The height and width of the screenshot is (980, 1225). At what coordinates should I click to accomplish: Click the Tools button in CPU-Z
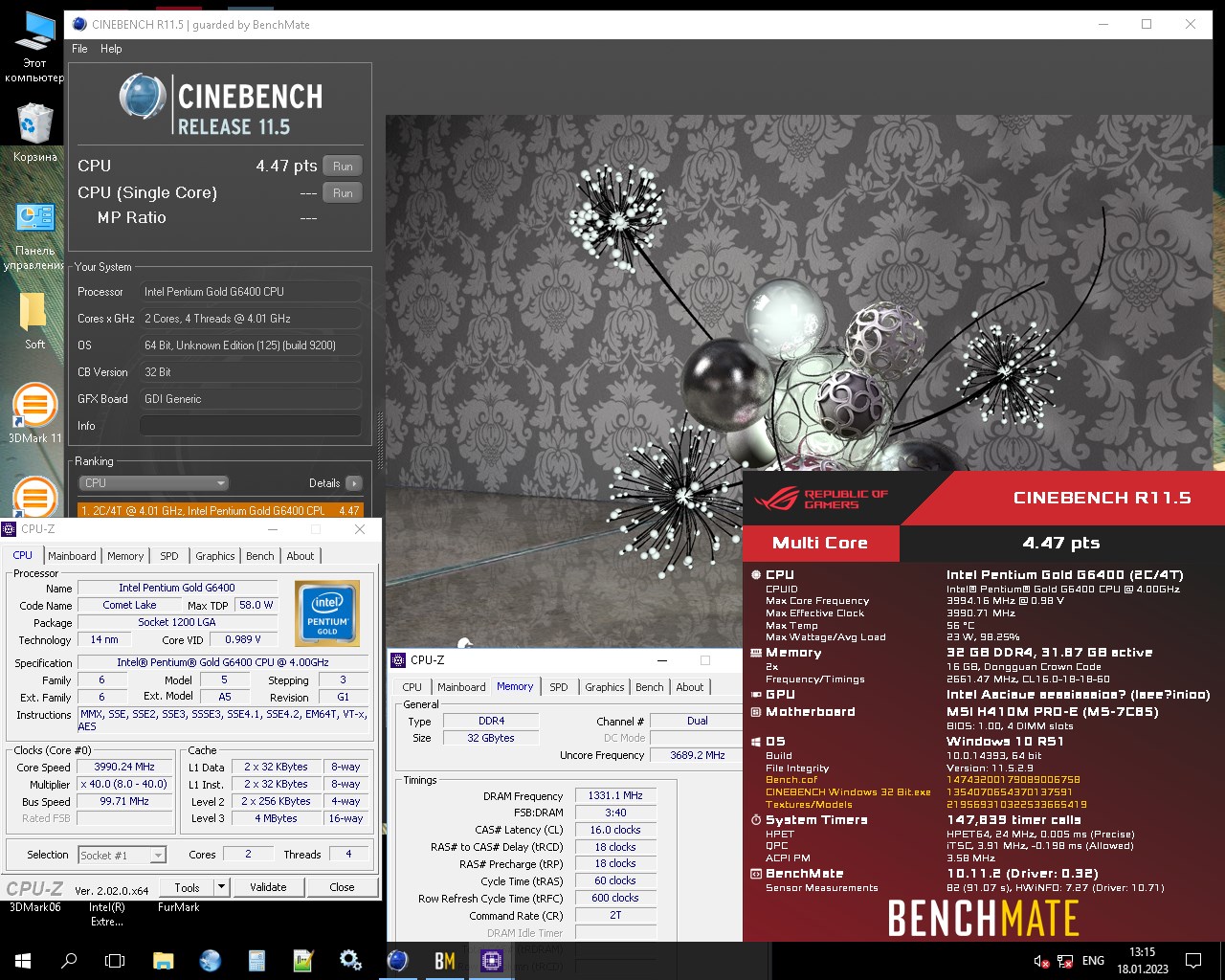pos(188,887)
